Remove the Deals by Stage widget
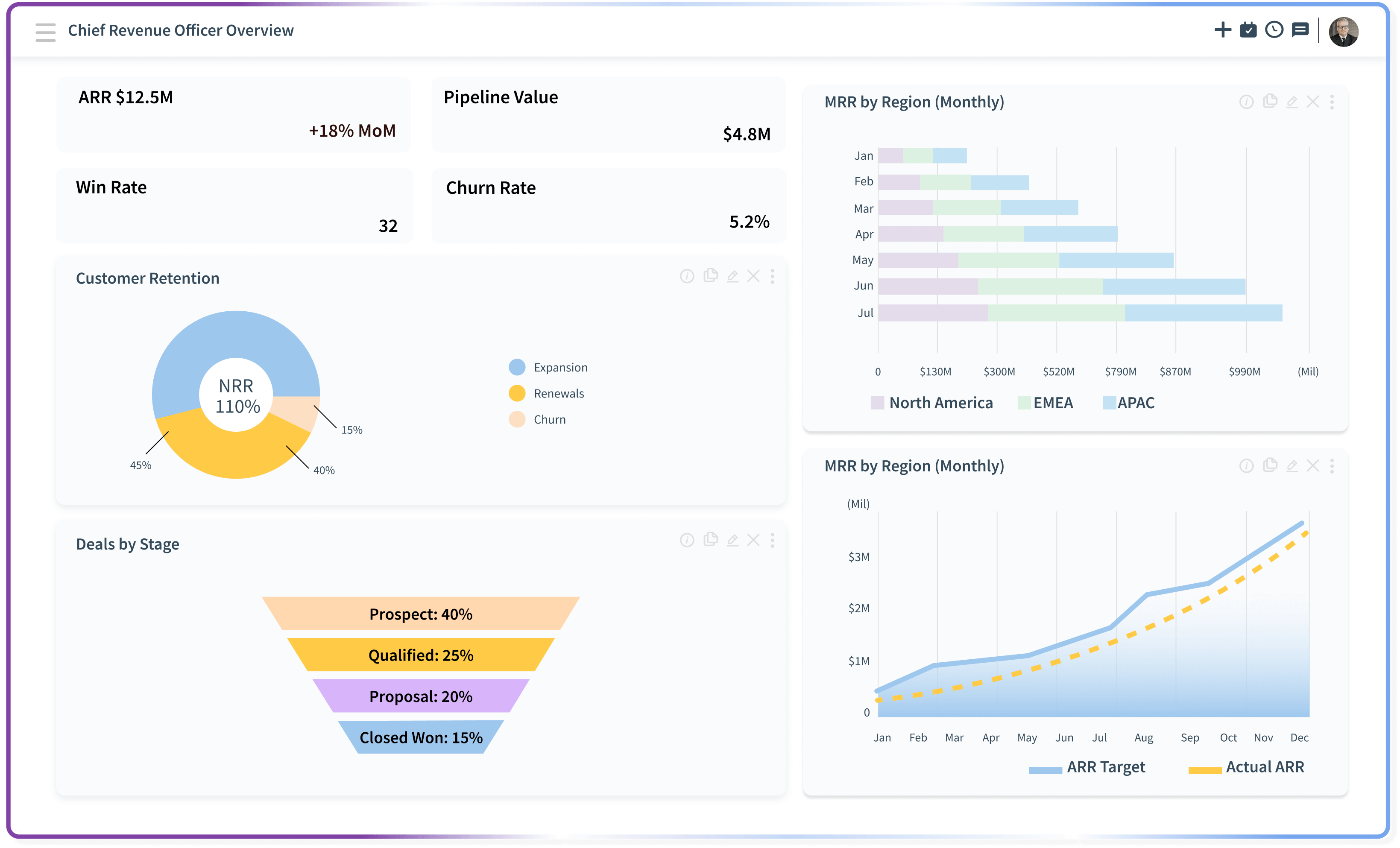The image size is (1400, 848). [753, 540]
